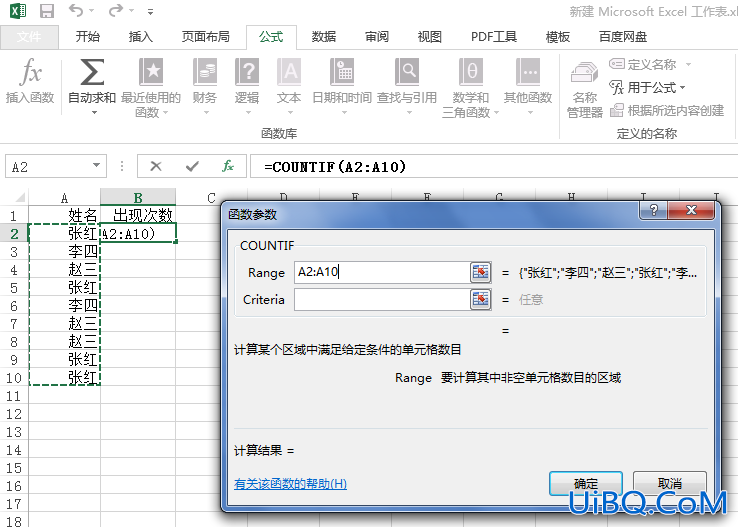738x527 pixels.
Task: Open the Name Manager (名称管理器) icon
Action: coord(584,73)
